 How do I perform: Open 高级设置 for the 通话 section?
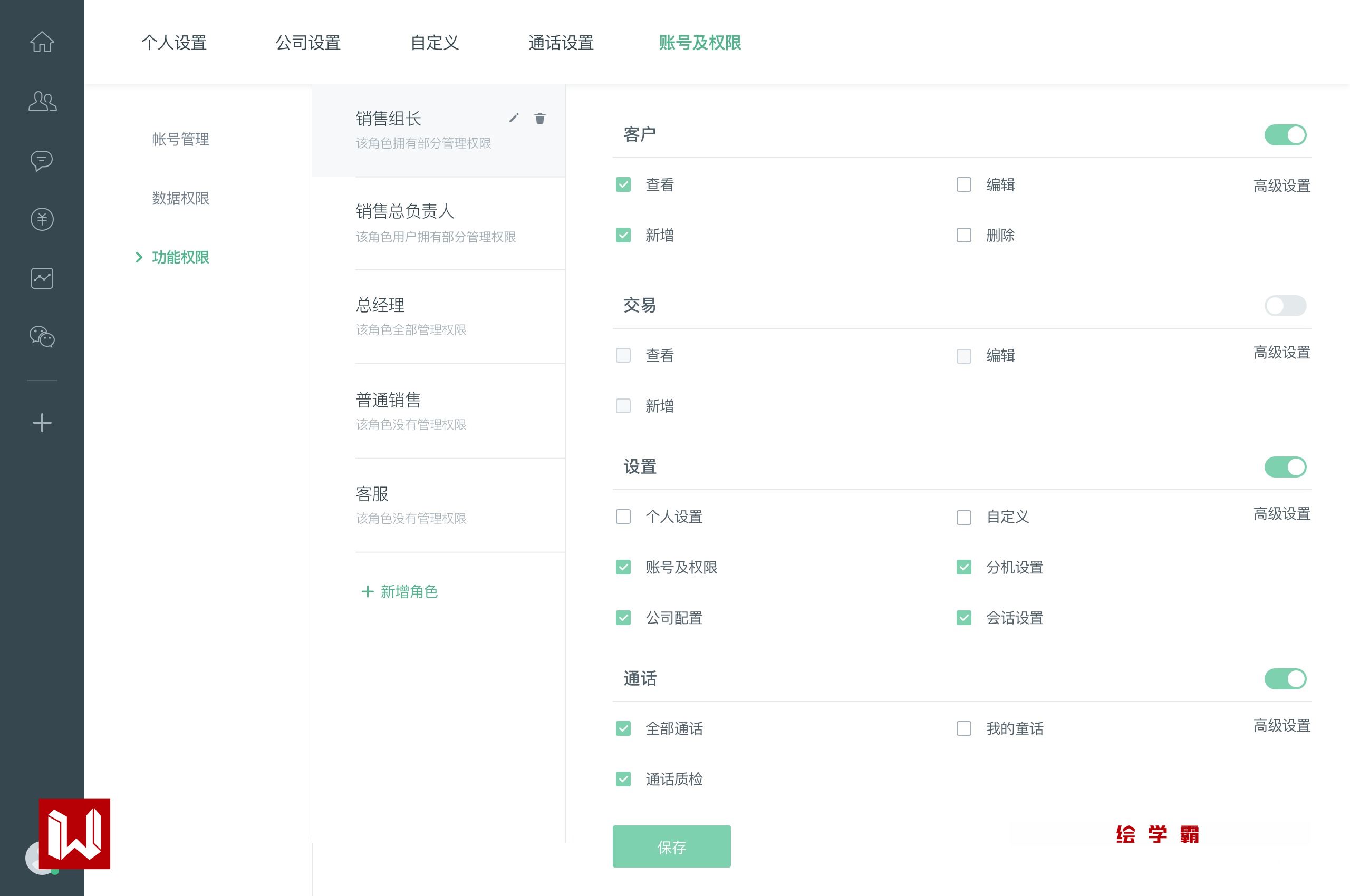coord(1281,726)
